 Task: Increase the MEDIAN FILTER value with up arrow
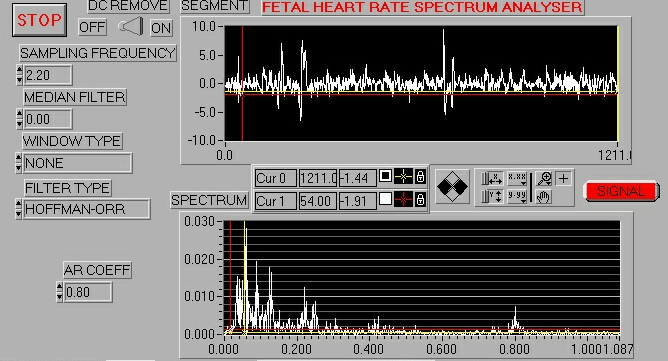click(19, 114)
